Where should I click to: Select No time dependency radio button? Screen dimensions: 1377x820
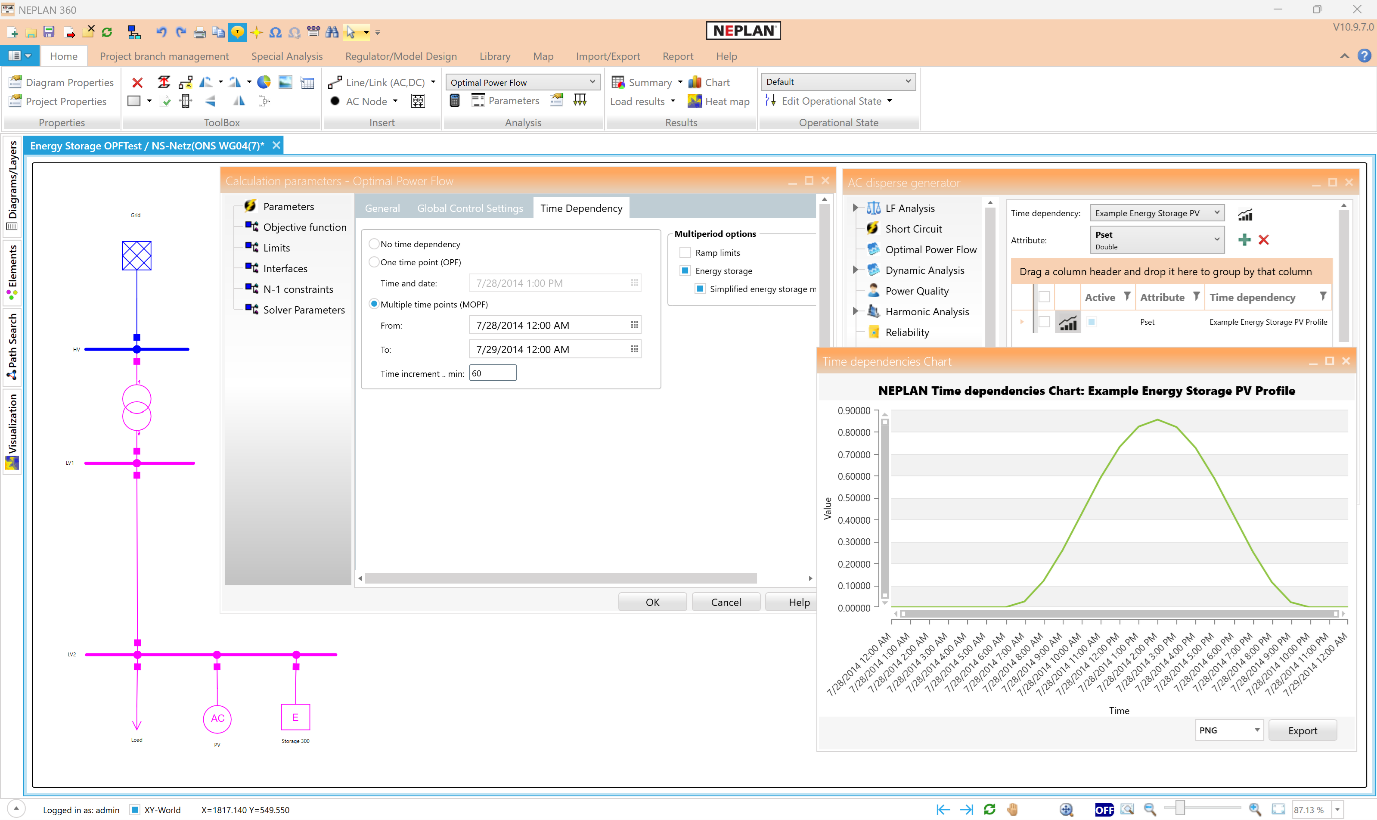click(x=375, y=244)
